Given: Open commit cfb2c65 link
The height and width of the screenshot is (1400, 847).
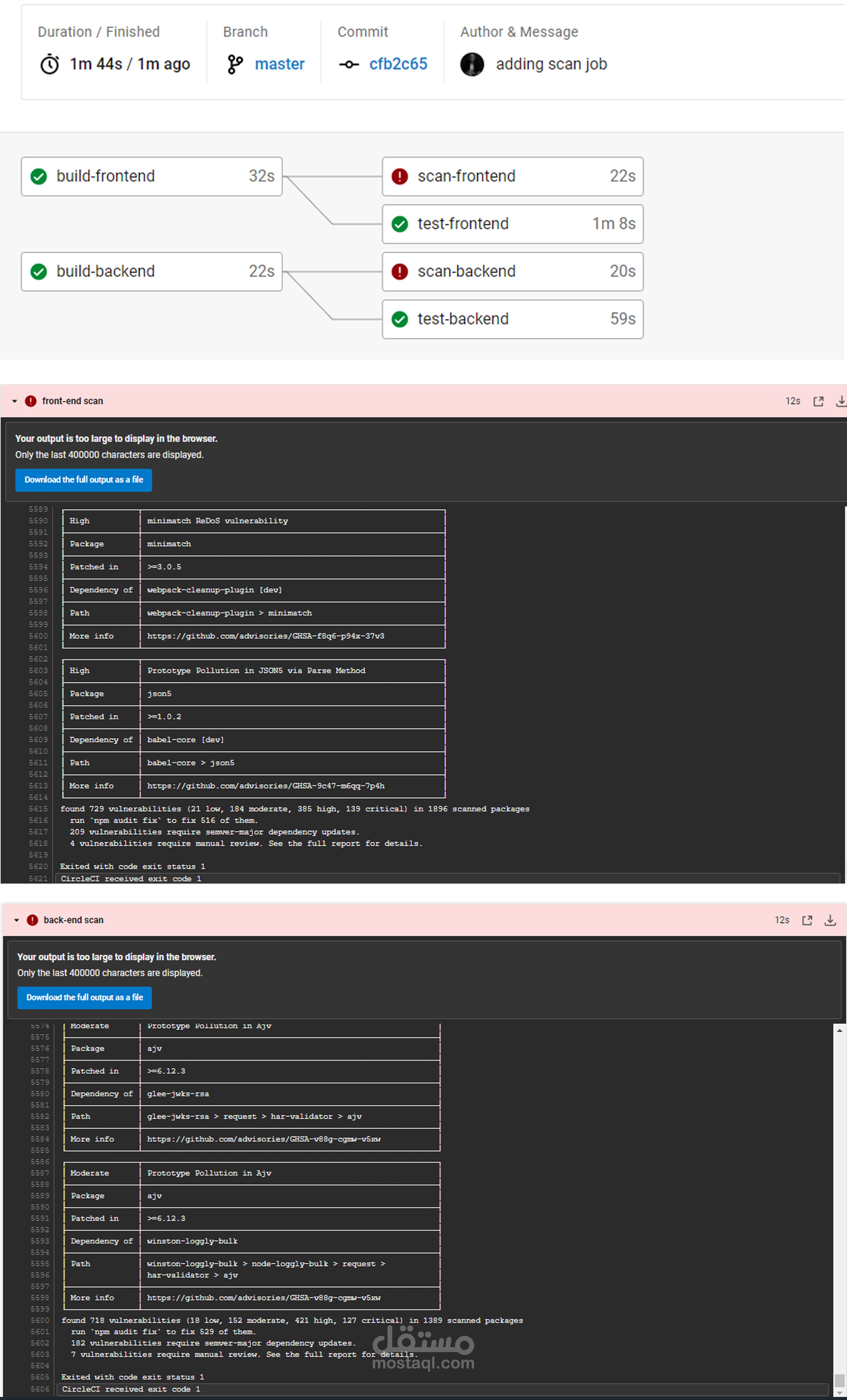Looking at the screenshot, I should (x=398, y=64).
